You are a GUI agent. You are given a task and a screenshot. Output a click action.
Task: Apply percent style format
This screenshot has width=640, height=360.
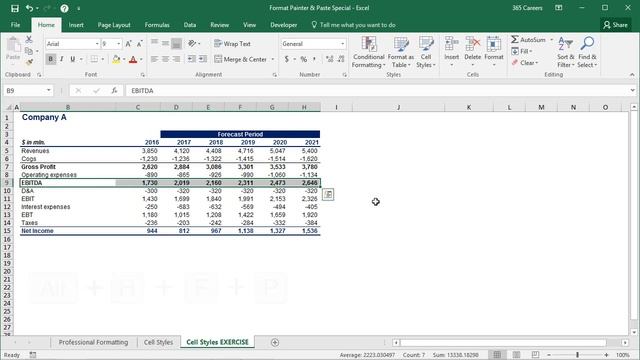[x=304, y=60]
